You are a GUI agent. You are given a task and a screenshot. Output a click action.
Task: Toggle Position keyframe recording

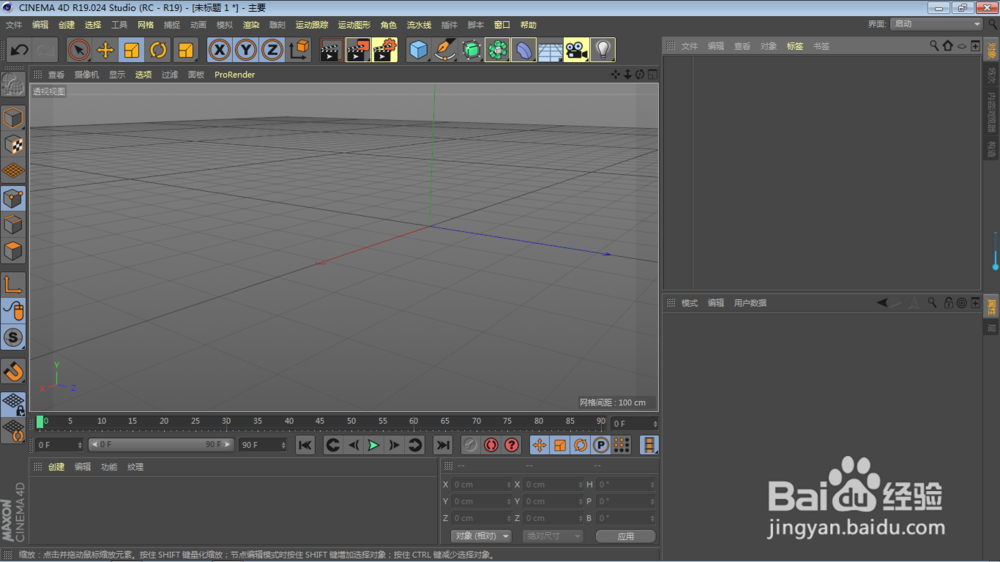tap(539, 445)
